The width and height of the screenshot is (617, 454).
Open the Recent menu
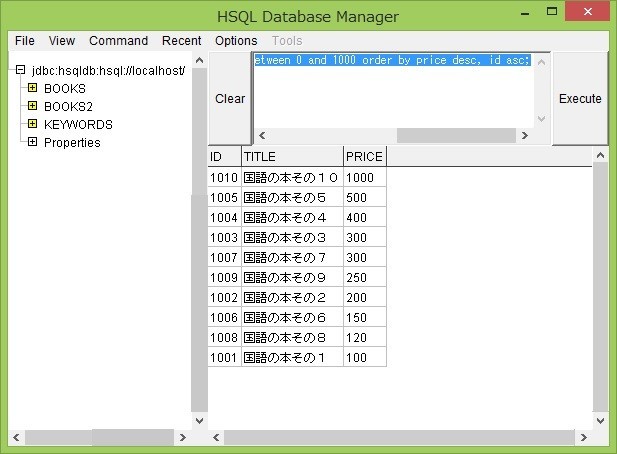tap(181, 41)
